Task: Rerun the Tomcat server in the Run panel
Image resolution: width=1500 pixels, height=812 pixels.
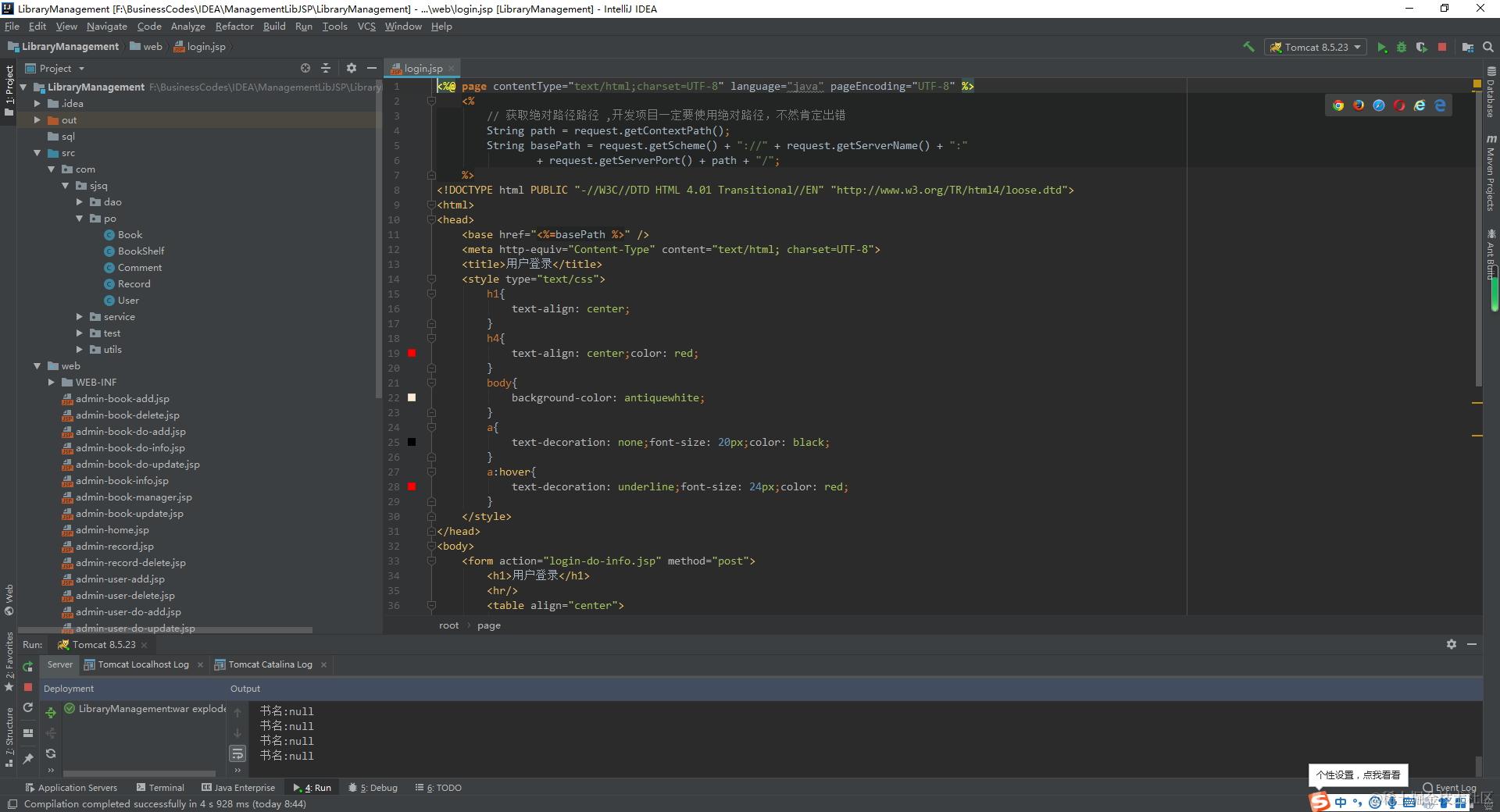Action: 28,667
